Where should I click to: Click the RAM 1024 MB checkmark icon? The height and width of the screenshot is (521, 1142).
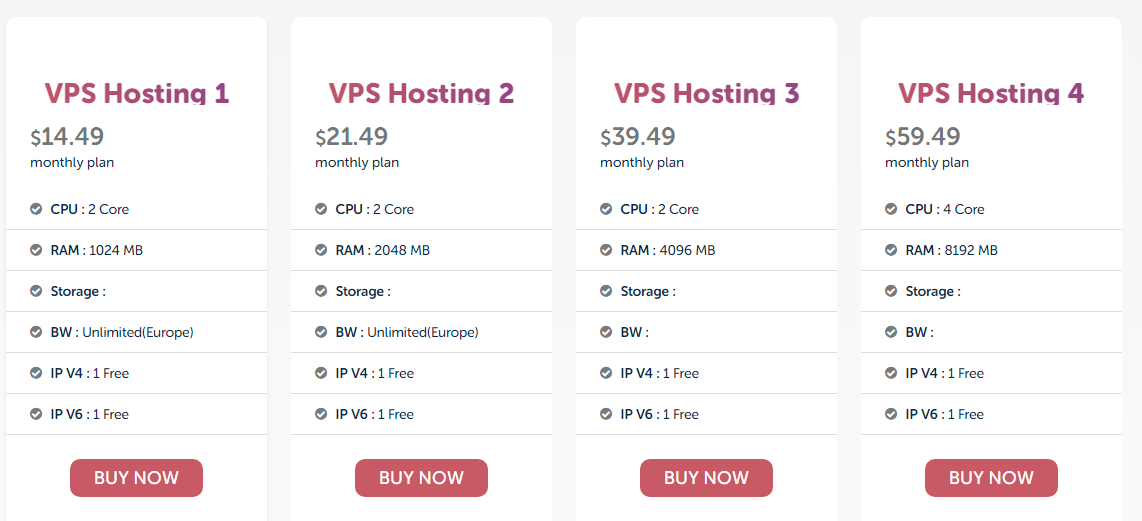tap(36, 250)
